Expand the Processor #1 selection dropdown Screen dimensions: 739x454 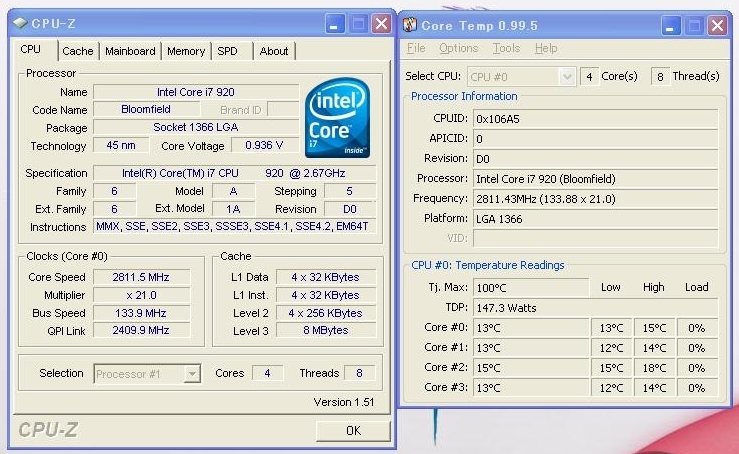192,374
